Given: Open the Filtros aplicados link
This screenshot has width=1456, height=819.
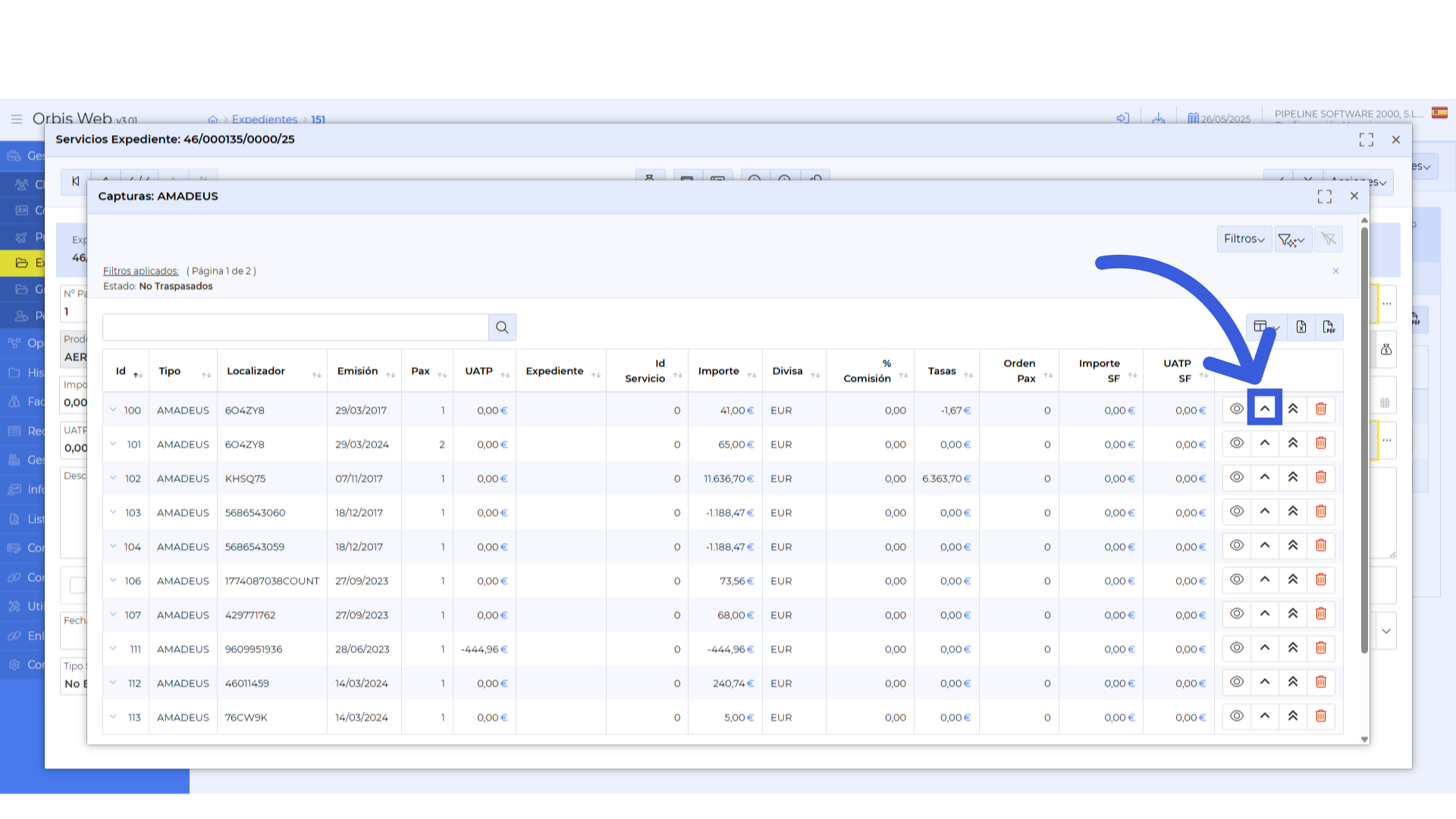Looking at the screenshot, I should (x=140, y=271).
